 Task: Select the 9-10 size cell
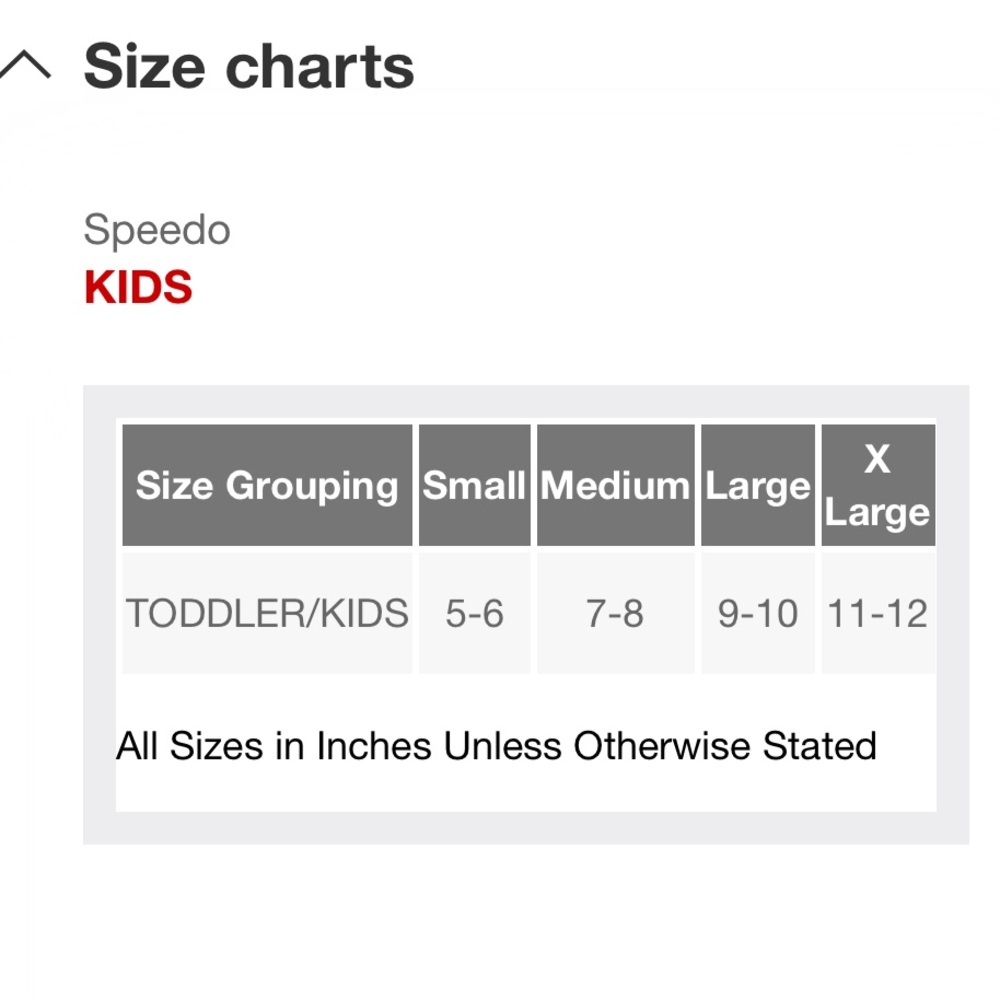click(757, 613)
